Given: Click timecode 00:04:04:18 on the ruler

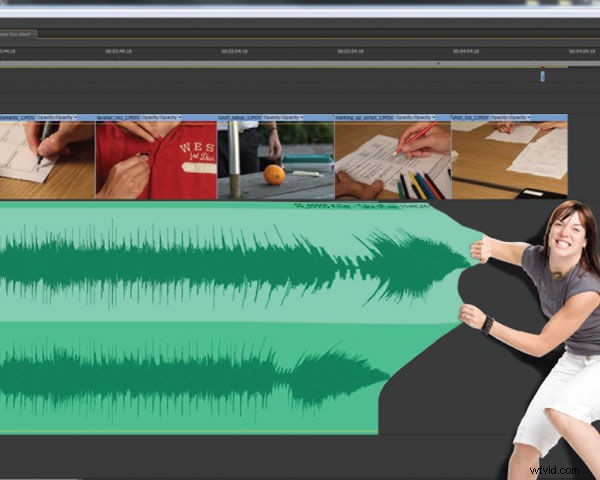Looking at the screenshot, I should [x=466, y=51].
